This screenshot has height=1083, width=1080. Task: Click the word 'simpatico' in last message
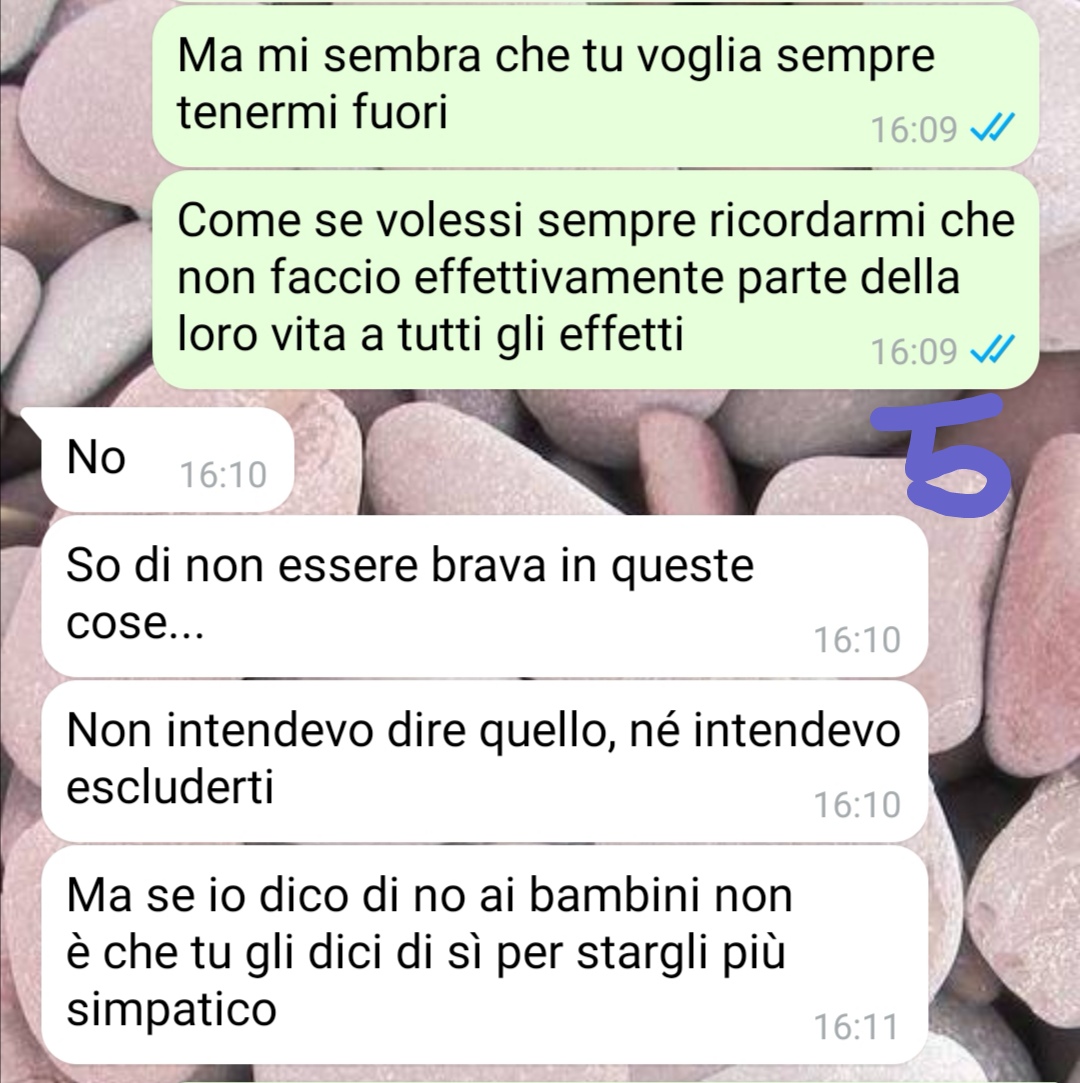click(171, 1010)
